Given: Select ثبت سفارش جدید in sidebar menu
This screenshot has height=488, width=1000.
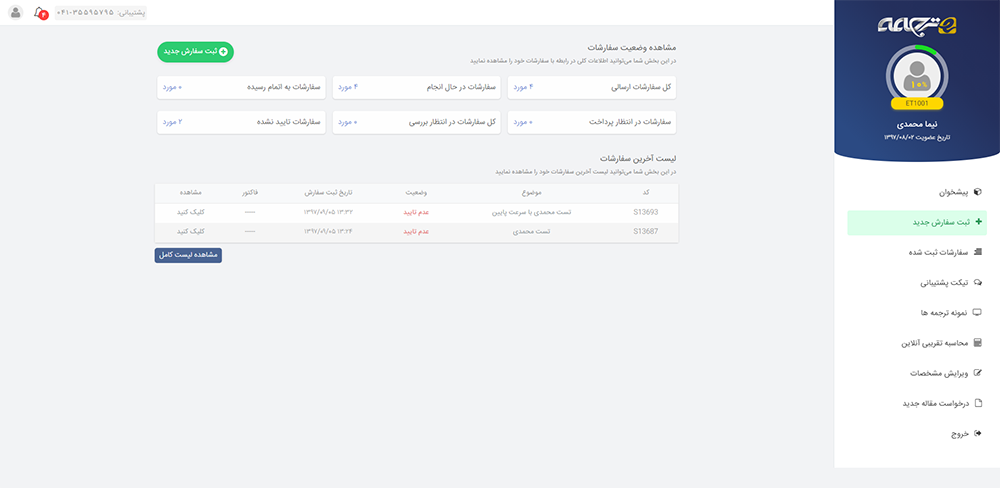Looking at the screenshot, I should [x=916, y=223].
